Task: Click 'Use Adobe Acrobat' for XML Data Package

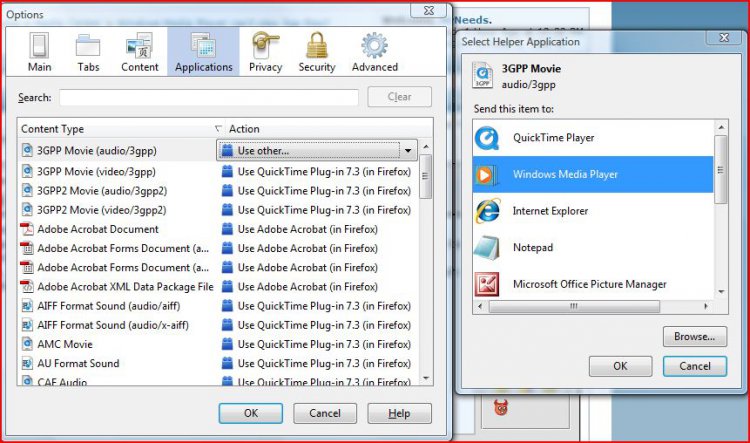Action: 308,287
